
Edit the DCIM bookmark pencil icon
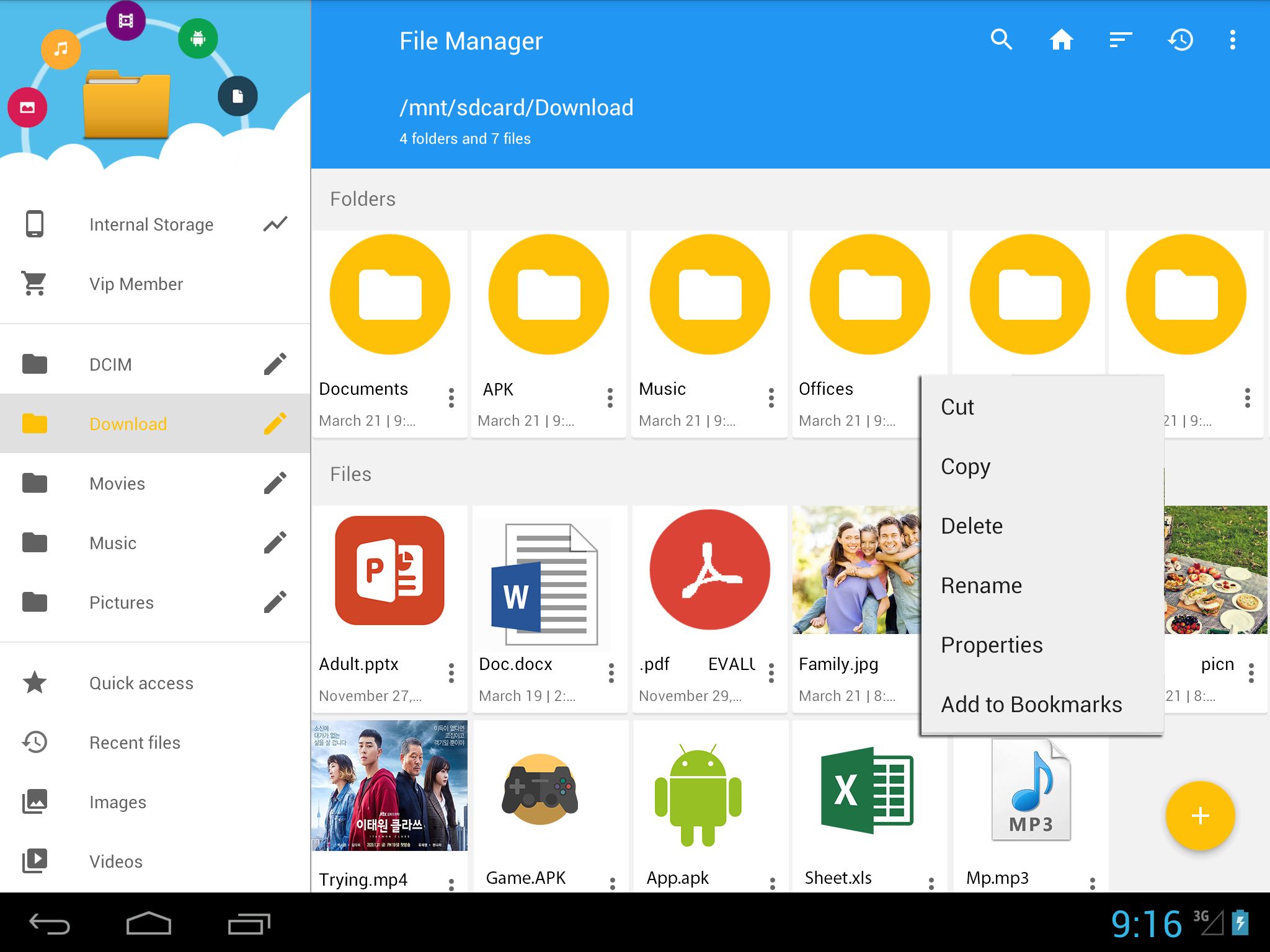pos(275,364)
